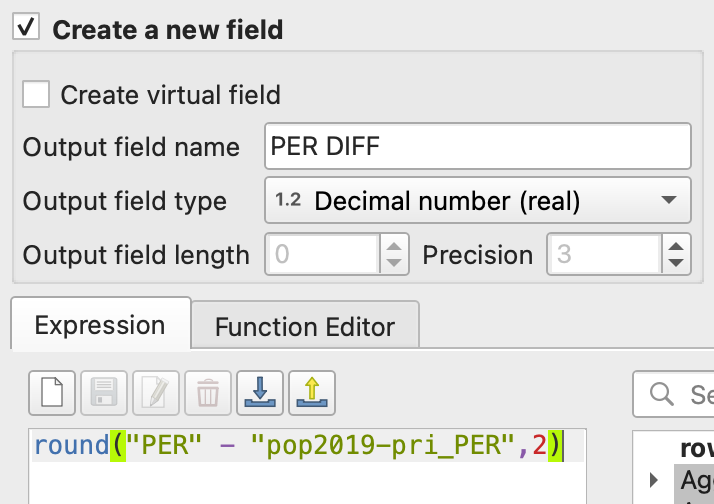
Task: Expand the tree item below row number
Action: coord(655,478)
